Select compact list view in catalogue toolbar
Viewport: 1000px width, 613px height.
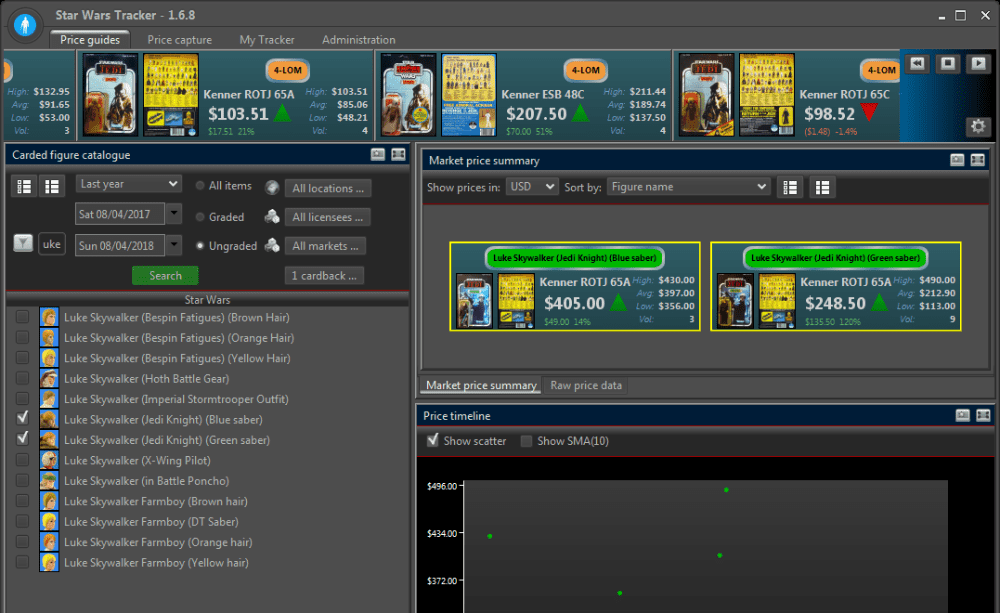[x=52, y=186]
